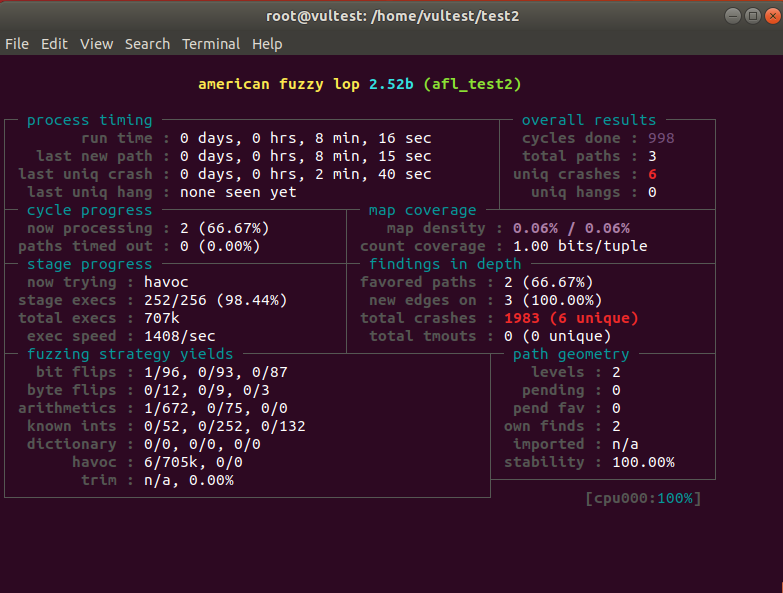Click the '(afl_test2)' banner name
The image size is (783, 593).
(x=472, y=84)
